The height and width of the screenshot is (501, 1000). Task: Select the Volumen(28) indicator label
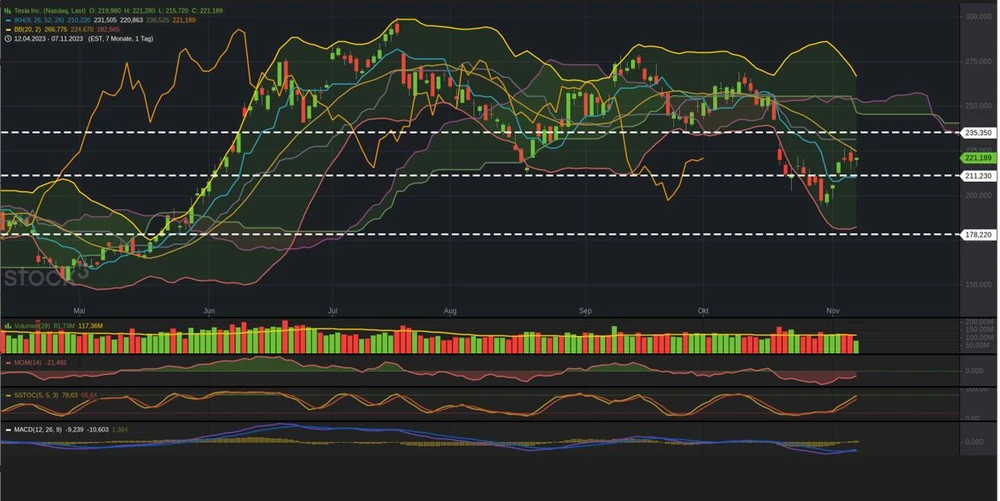32,326
